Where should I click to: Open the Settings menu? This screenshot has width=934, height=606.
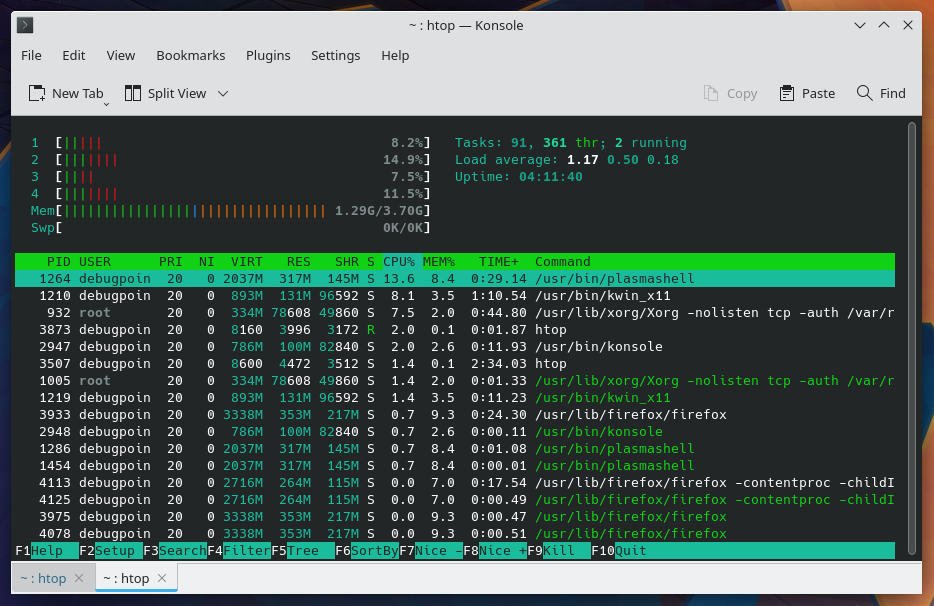tap(335, 55)
